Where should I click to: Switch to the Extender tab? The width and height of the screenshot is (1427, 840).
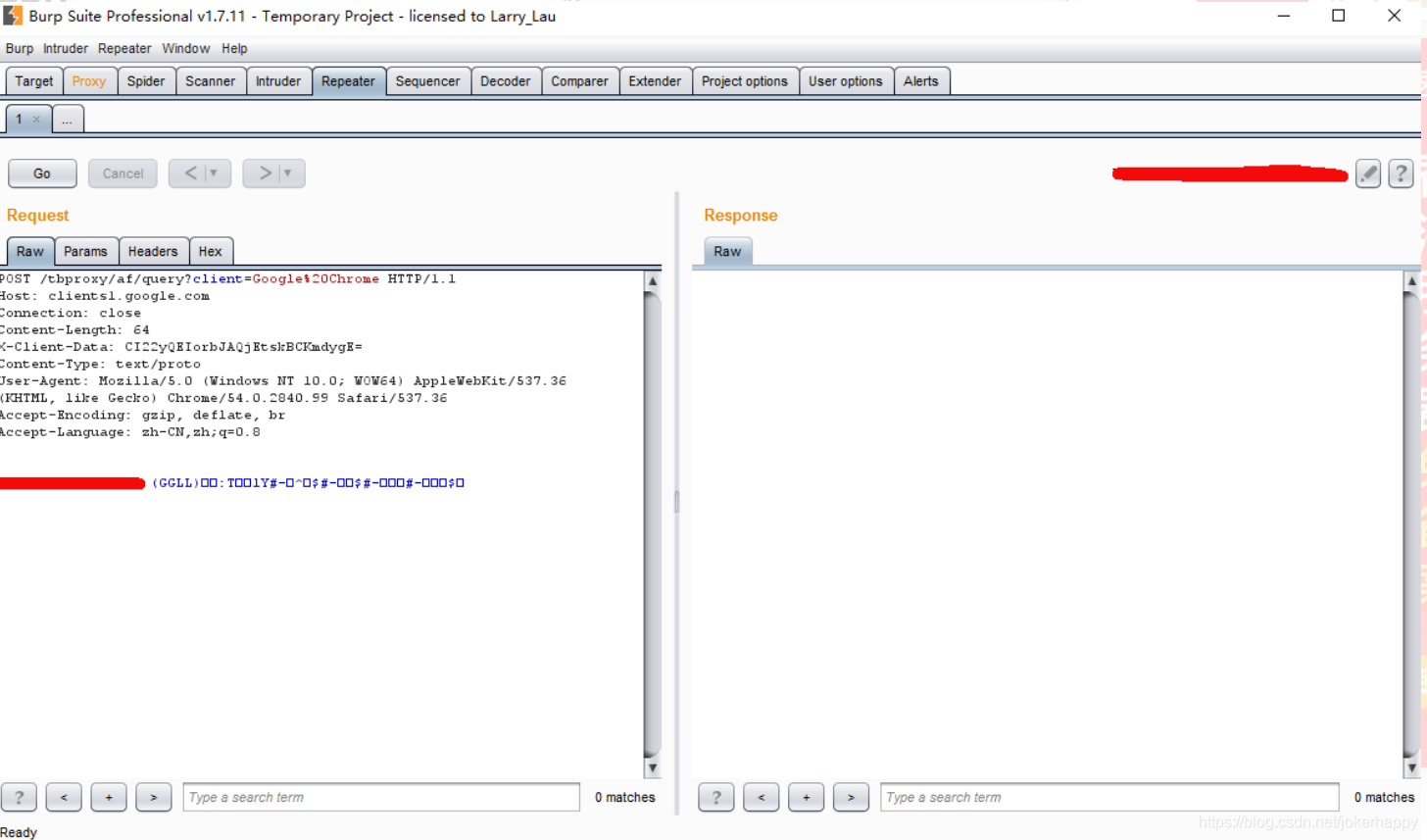pos(655,81)
